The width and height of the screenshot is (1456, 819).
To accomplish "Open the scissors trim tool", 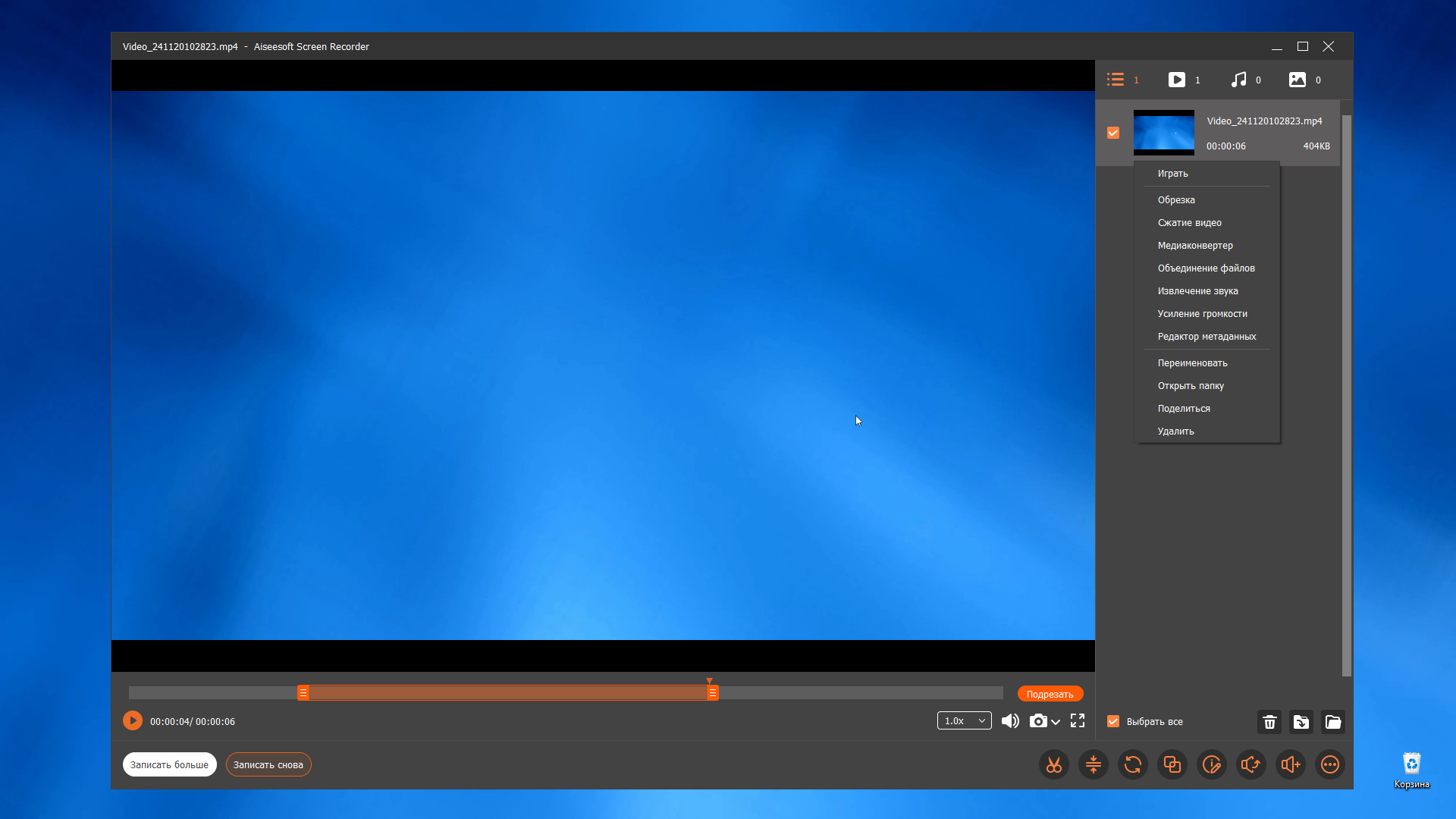I will pyautogui.click(x=1053, y=764).
